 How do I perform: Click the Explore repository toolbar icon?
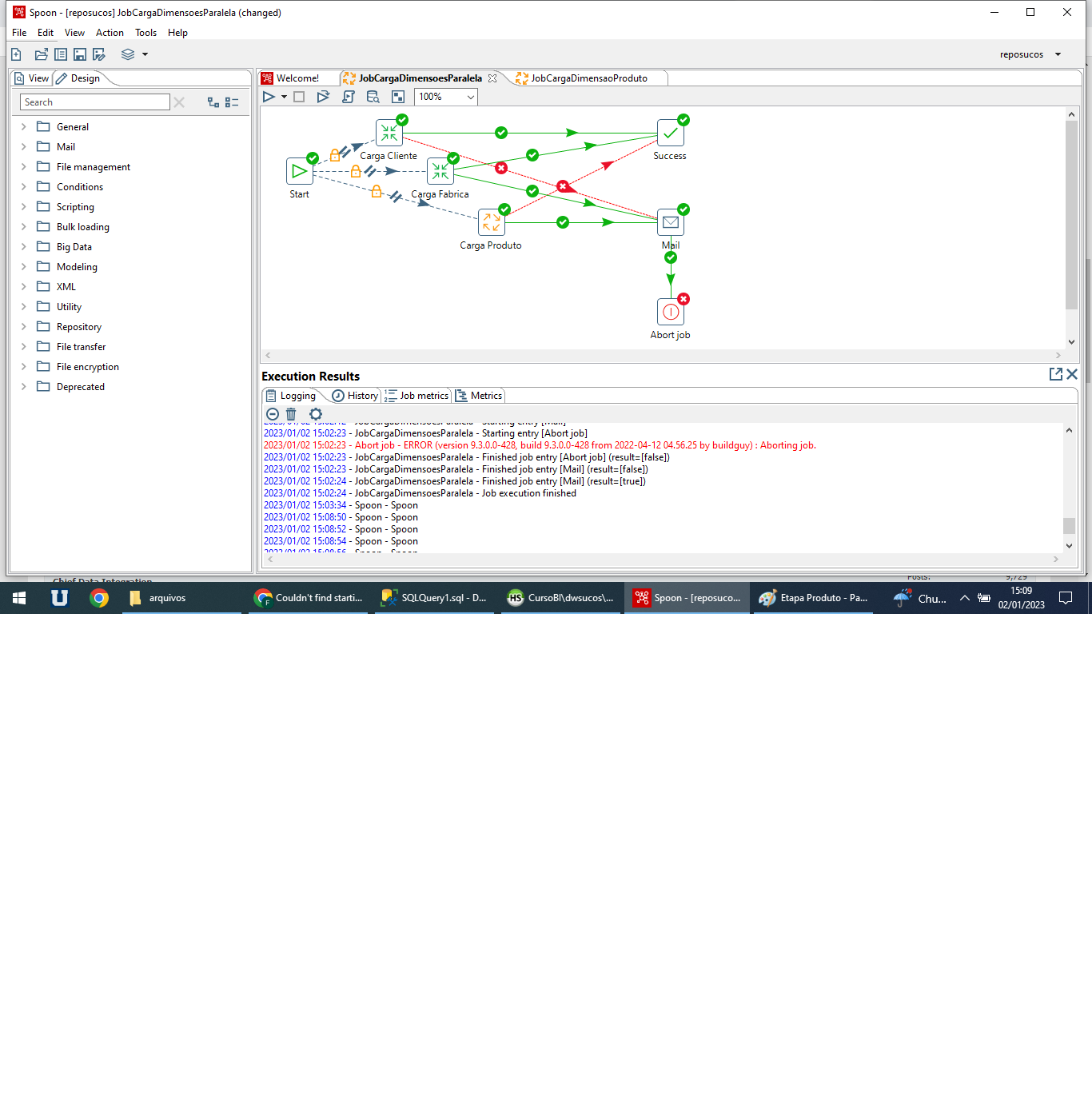(61, 54)
